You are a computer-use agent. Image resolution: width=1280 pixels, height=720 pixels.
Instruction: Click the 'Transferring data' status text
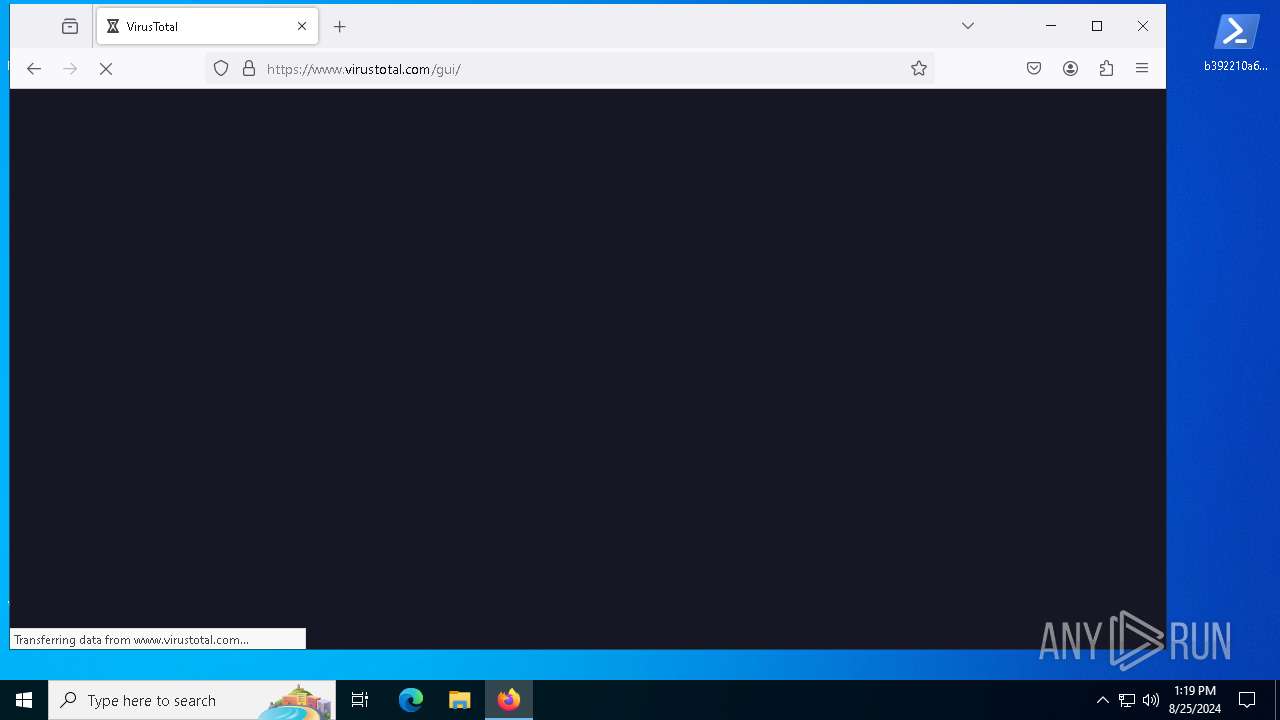[131, 640]
